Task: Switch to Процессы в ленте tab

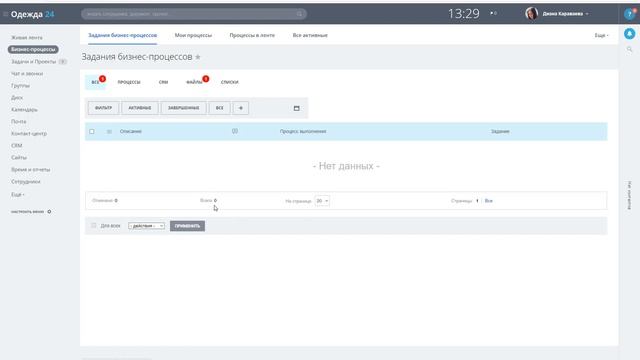Action: click(x=252, y=36)
